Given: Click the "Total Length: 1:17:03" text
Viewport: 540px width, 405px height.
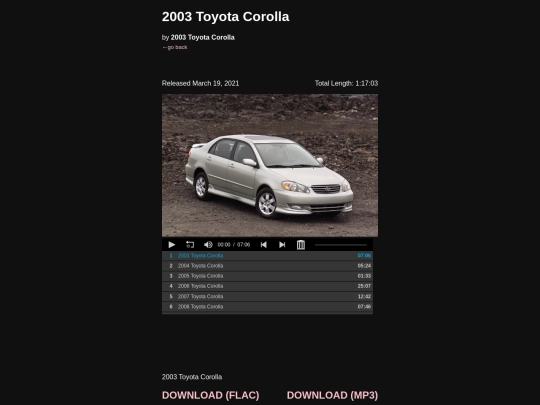Looking at the screenshot, I should point(346,83).
